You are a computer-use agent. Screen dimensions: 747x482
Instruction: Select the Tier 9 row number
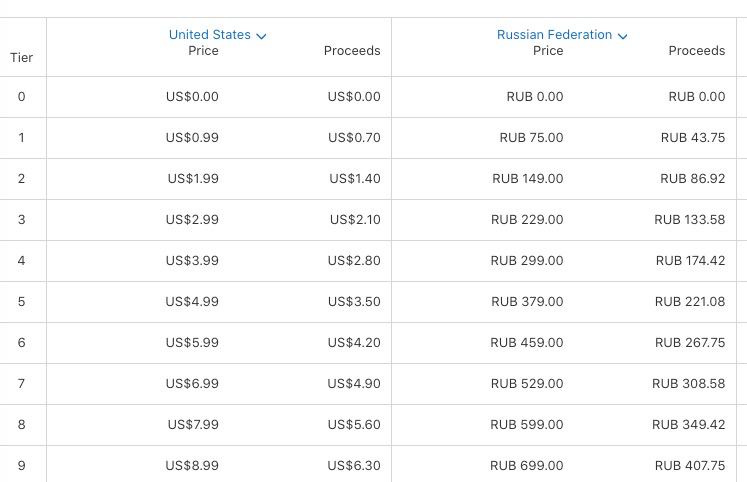point(21,465)
